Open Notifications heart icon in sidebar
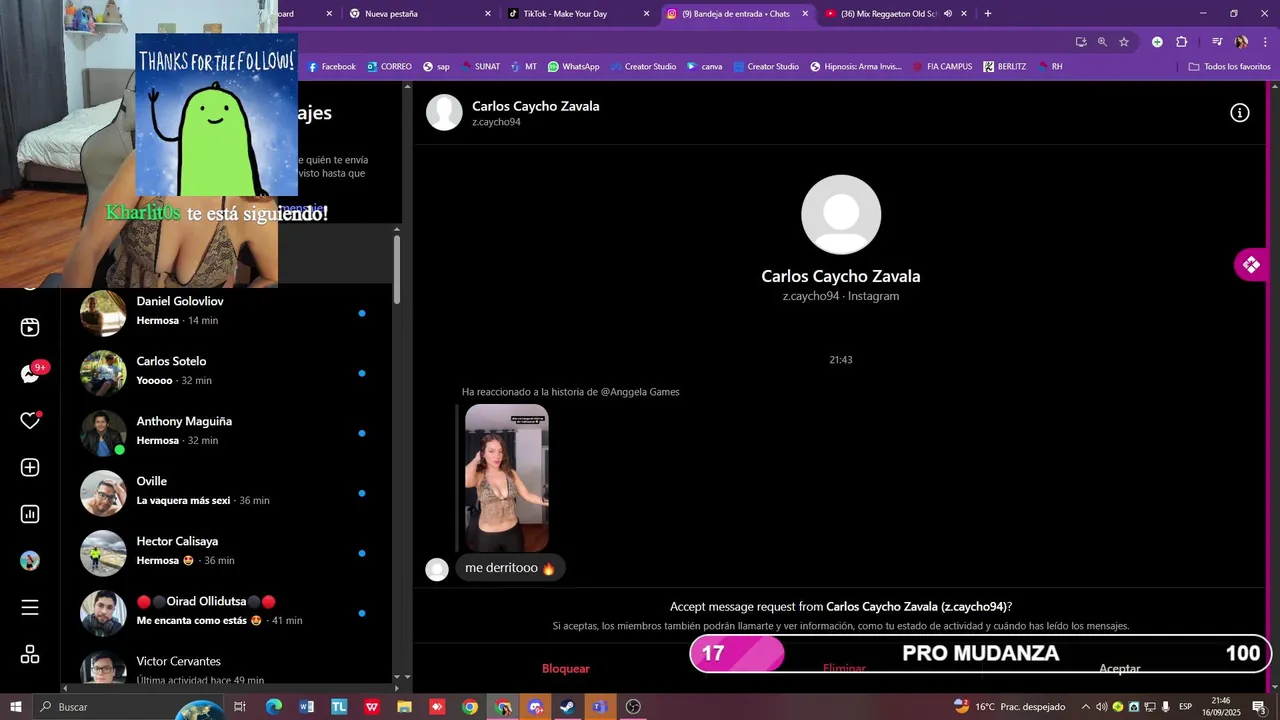This screenshot has height=720, width=1280. (x=30, y=421)
